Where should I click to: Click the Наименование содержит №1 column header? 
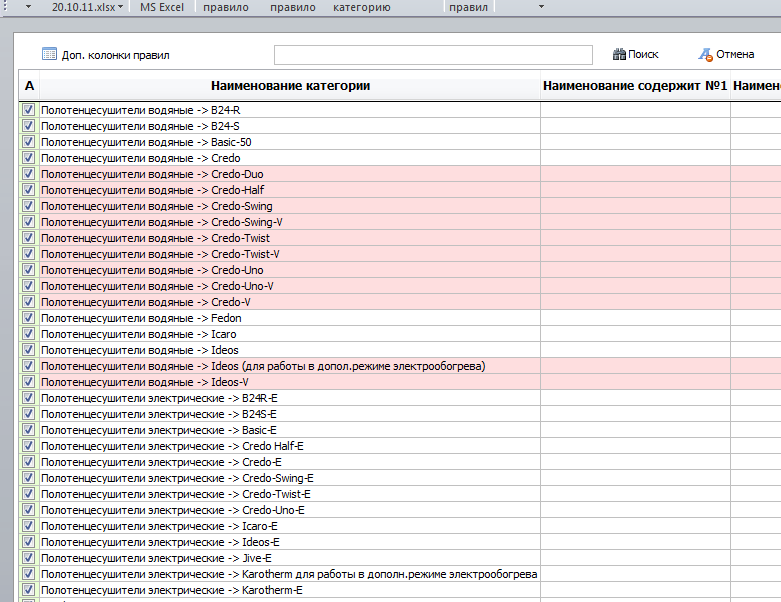(635, 86)
